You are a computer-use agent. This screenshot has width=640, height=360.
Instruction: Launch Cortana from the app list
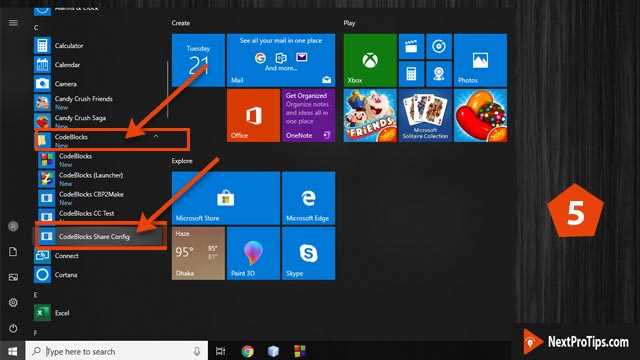click(x=98, y=275)
